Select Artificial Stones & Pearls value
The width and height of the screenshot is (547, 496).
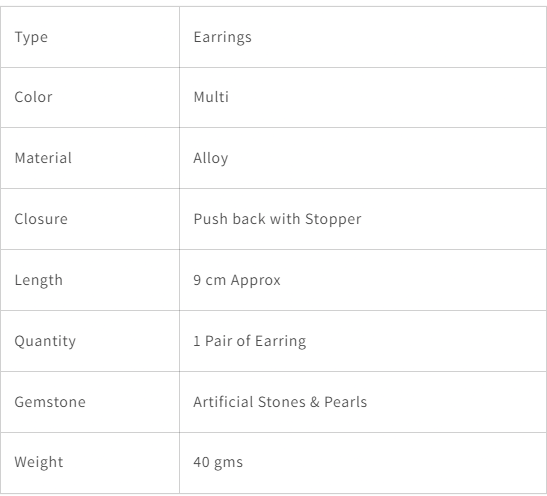click(280, 402)
